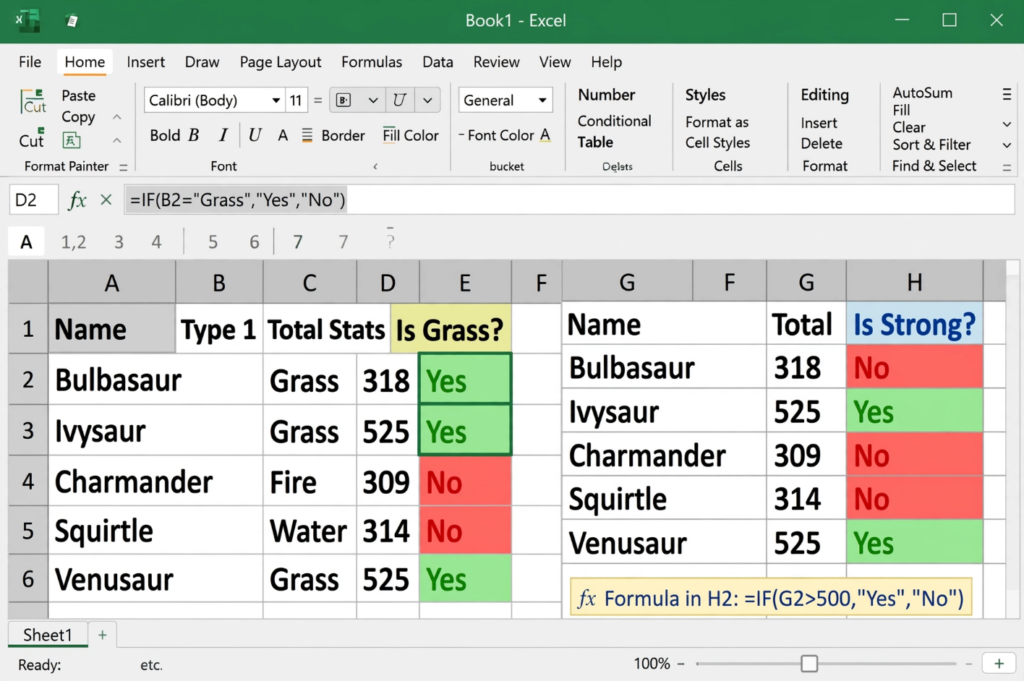Click Conditional formatting

[614, 121]
